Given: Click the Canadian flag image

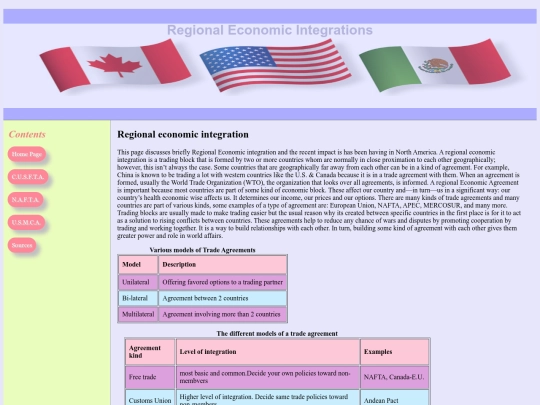Looking at the screenshot, I should point(115,65).
